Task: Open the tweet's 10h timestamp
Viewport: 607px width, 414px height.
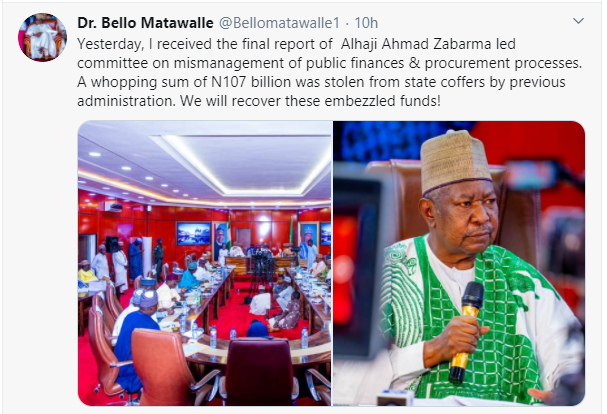Action: click(366, 23)
